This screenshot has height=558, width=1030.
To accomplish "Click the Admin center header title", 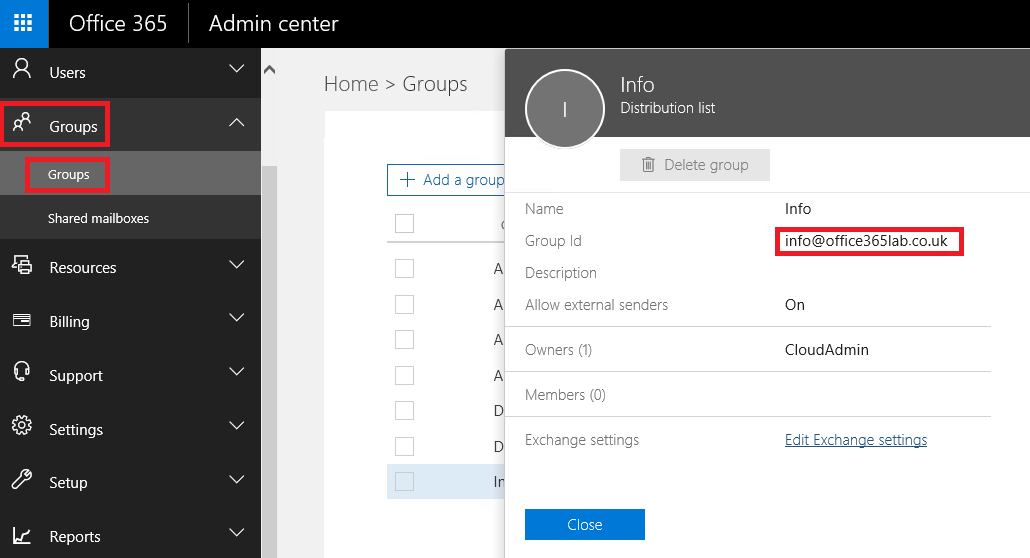I will point(273,23).
